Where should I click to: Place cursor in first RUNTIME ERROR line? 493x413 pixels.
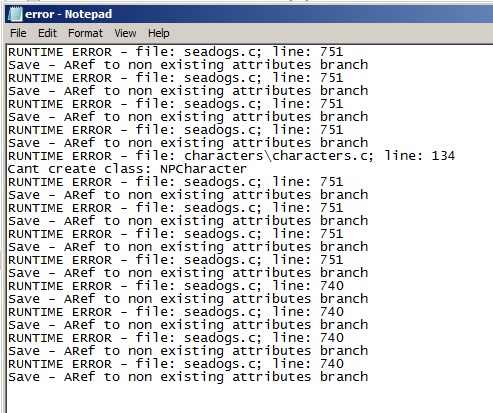(176, 52)
